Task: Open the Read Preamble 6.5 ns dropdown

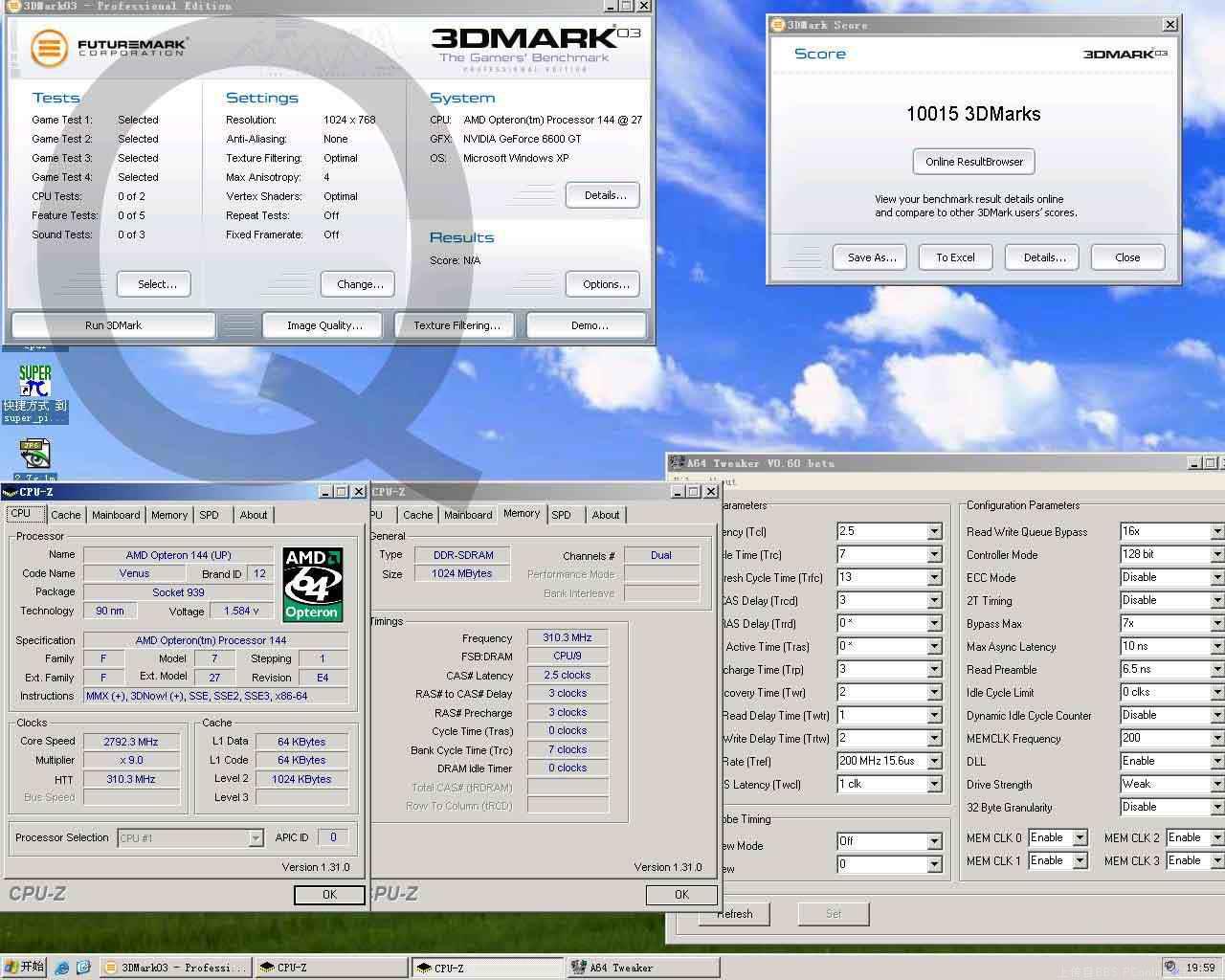Action: (1172, 669)
